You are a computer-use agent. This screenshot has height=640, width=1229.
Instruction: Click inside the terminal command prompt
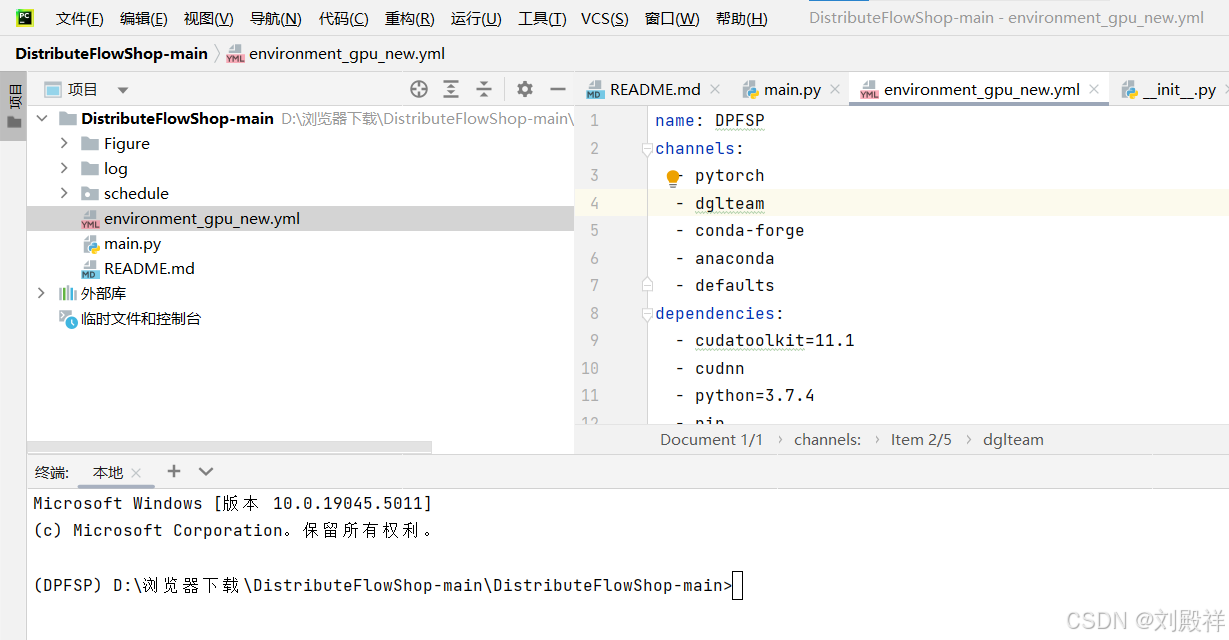pyautogui.click(x=737, y=585)
